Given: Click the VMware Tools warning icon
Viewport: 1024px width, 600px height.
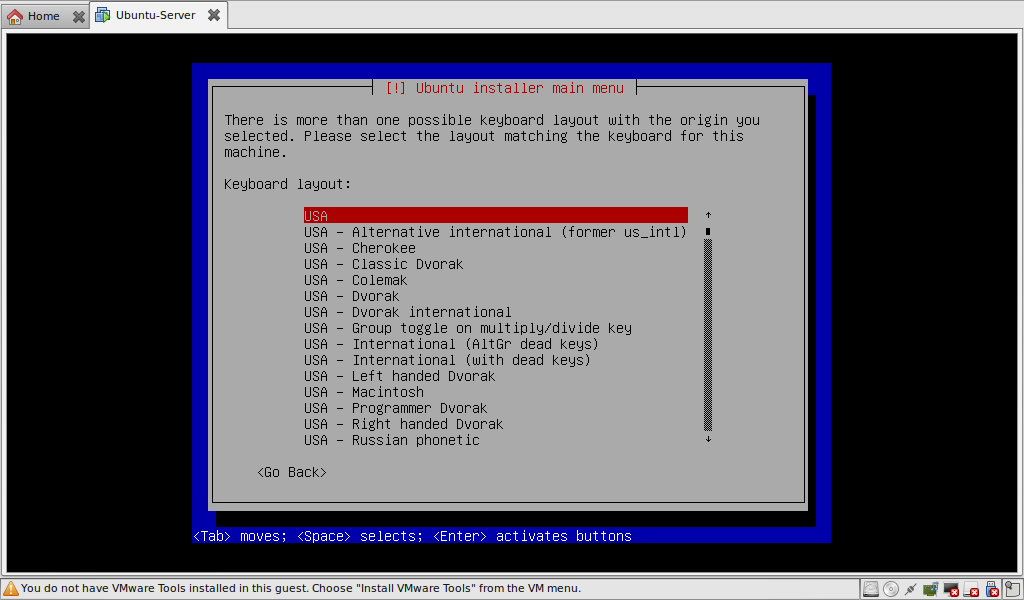Looking at the screenshot, I should (10, 588).
